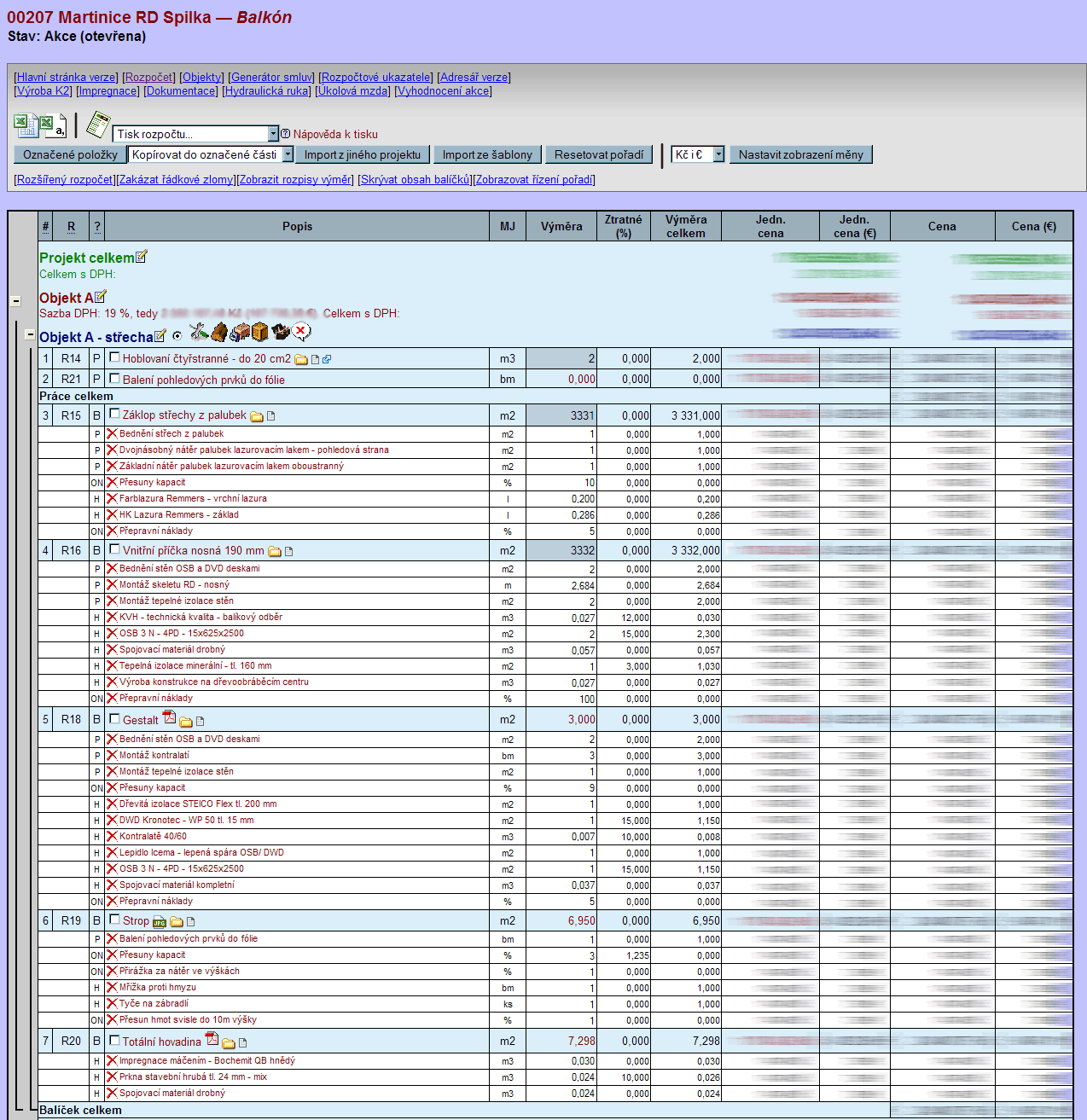Collapse Objekt A with its minus box
The height and width of the screenshot is (1120, 1087).
pyautogui.click(x=15, y=301)
